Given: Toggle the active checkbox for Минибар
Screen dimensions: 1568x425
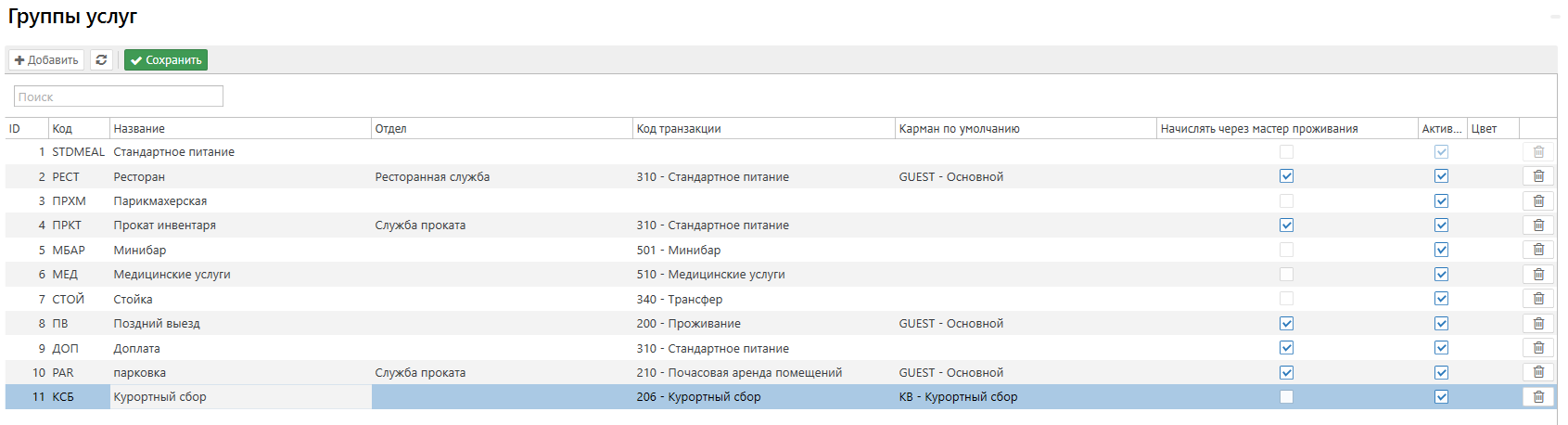Looking at the screenshot, I should point(1441,250).
